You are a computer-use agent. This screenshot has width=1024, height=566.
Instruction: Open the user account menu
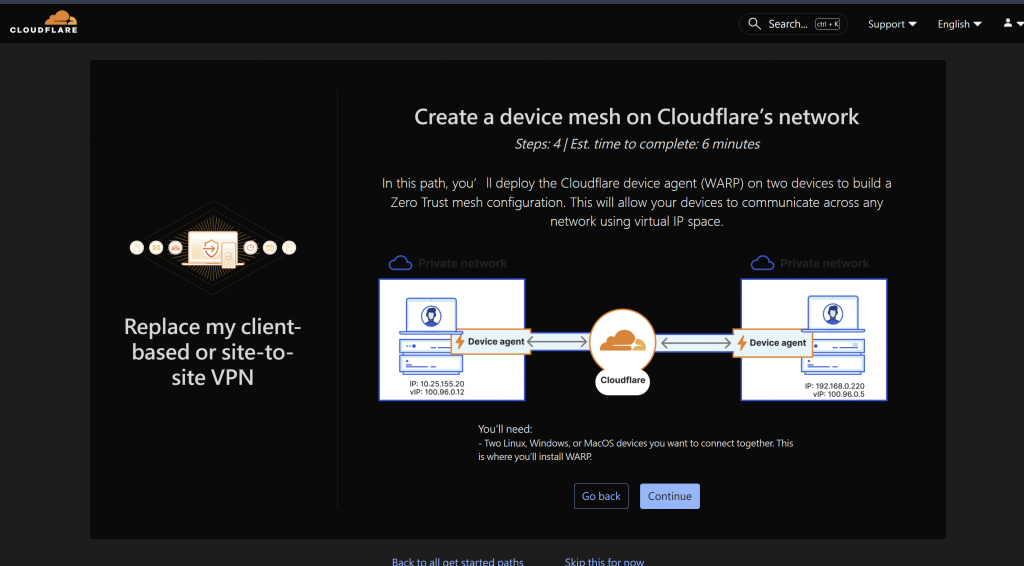click(1012, 24)
